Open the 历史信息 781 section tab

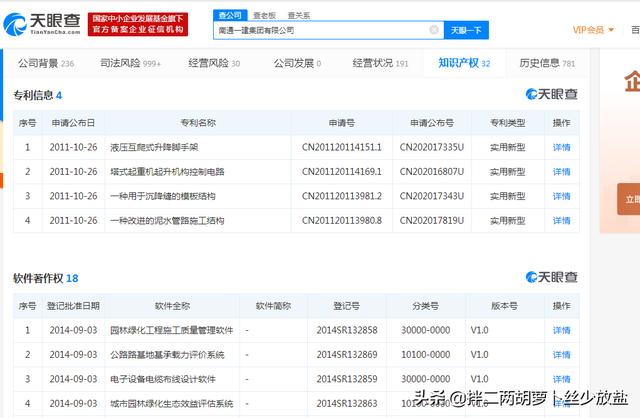pos(547,63)
